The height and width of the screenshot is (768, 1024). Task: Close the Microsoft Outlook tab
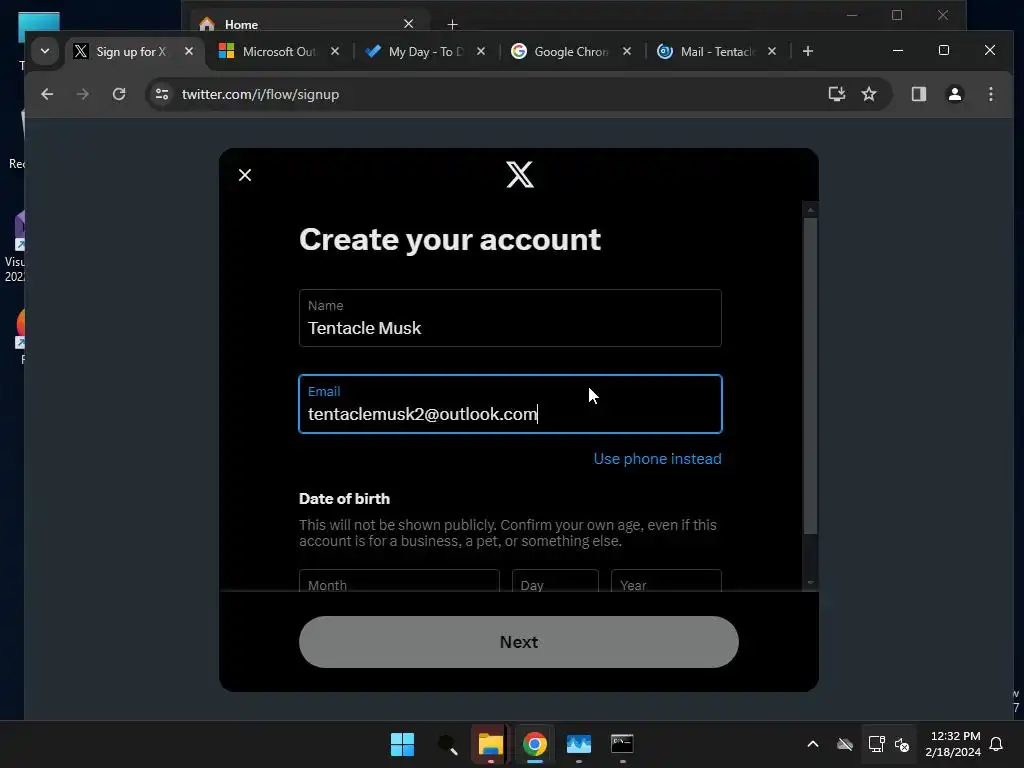335,51
